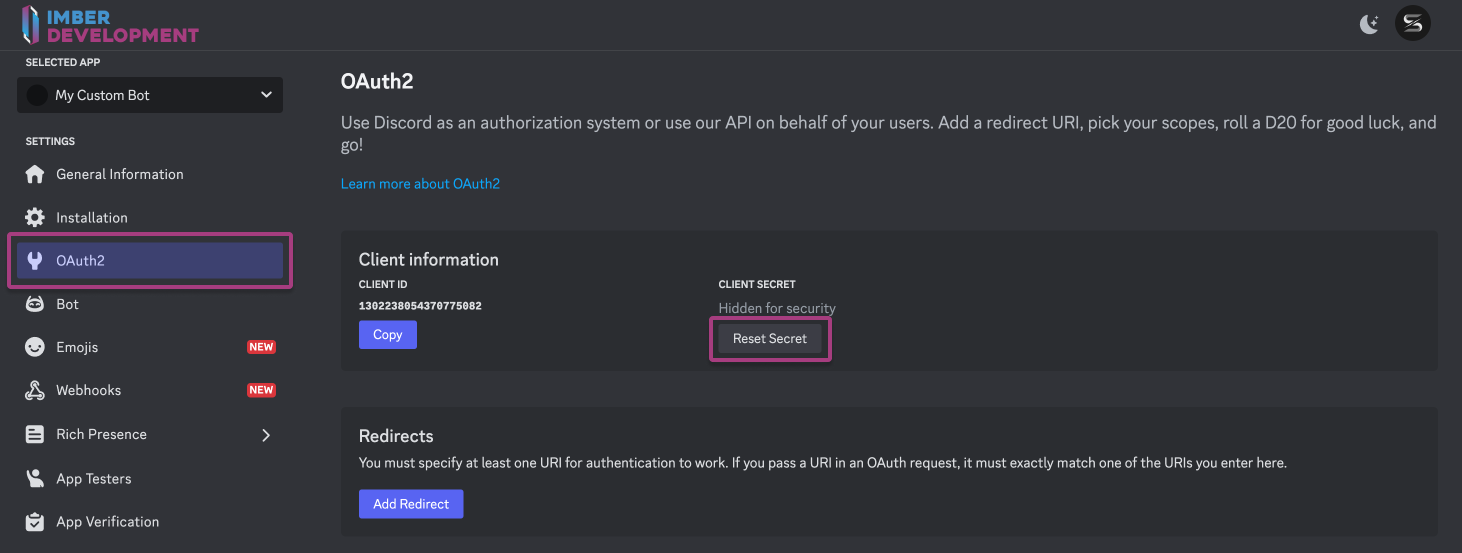Image resolution: width=1462 pixels, height=553 pixels.
Task: Open the My Custom Bot app dropdown
Action: (150, 95)
